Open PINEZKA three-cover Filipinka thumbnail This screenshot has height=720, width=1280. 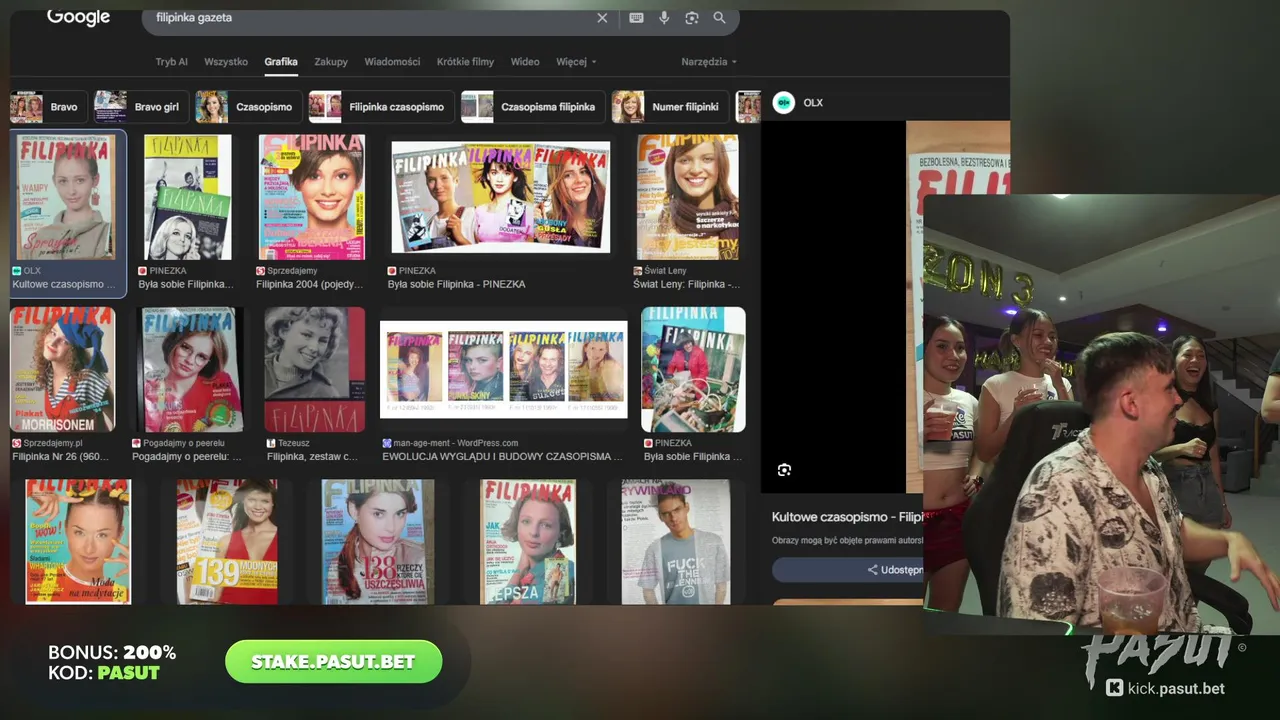click(500, 197)
